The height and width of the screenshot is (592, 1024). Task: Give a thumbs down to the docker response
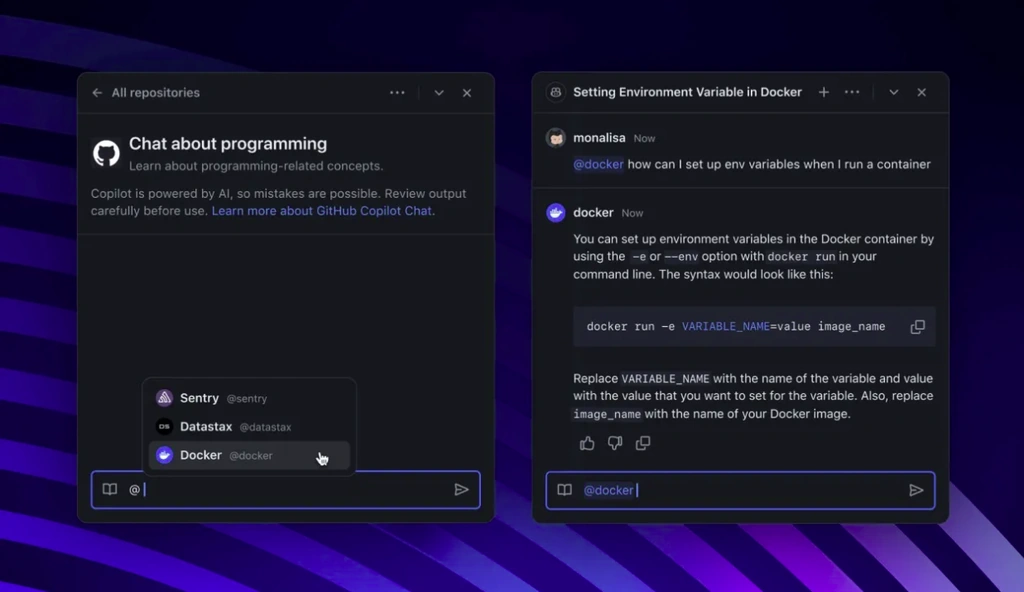615,444
